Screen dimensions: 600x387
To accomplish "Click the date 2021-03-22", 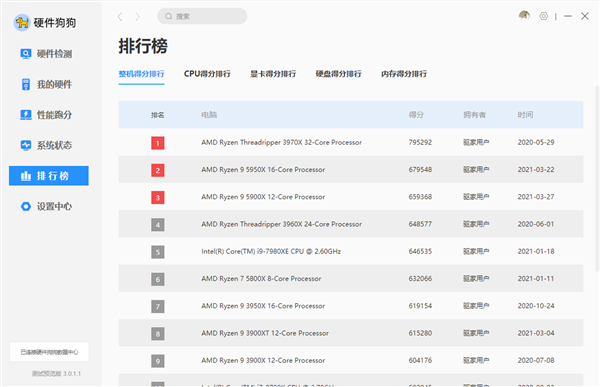I will click(536, 170).
